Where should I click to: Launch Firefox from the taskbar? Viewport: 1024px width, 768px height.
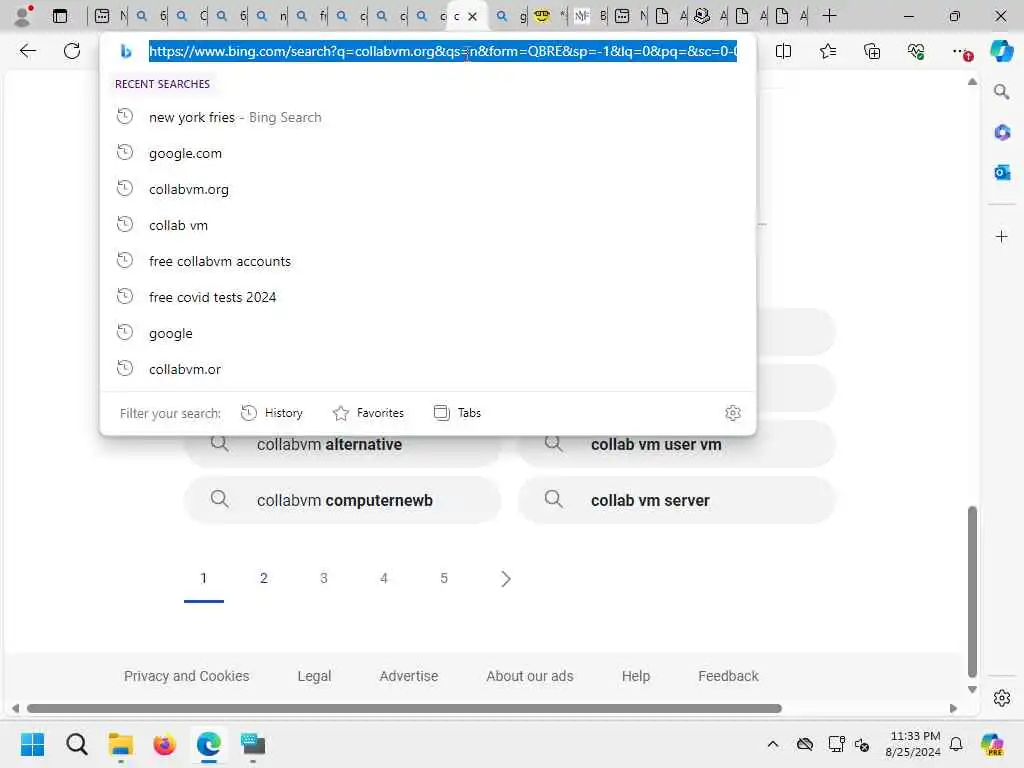165,744
